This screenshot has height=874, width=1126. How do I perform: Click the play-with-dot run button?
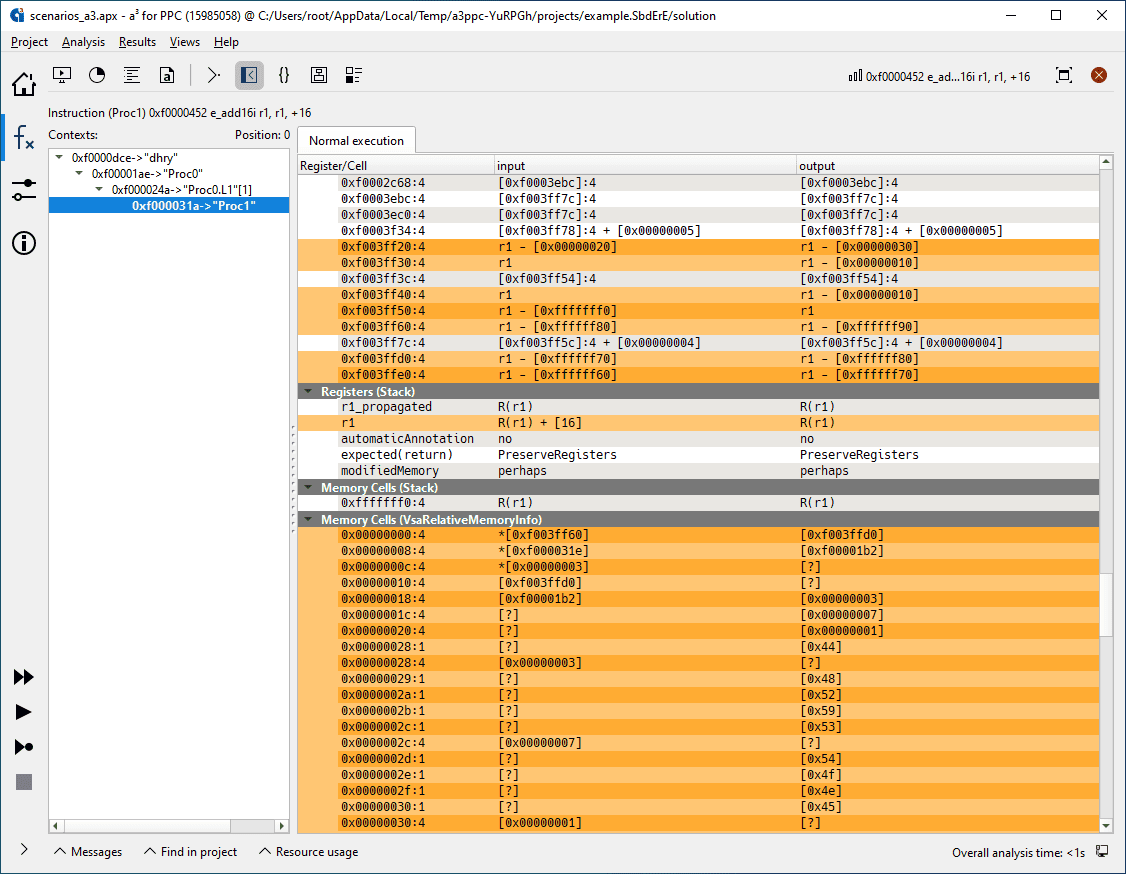(x=24, y=747)
